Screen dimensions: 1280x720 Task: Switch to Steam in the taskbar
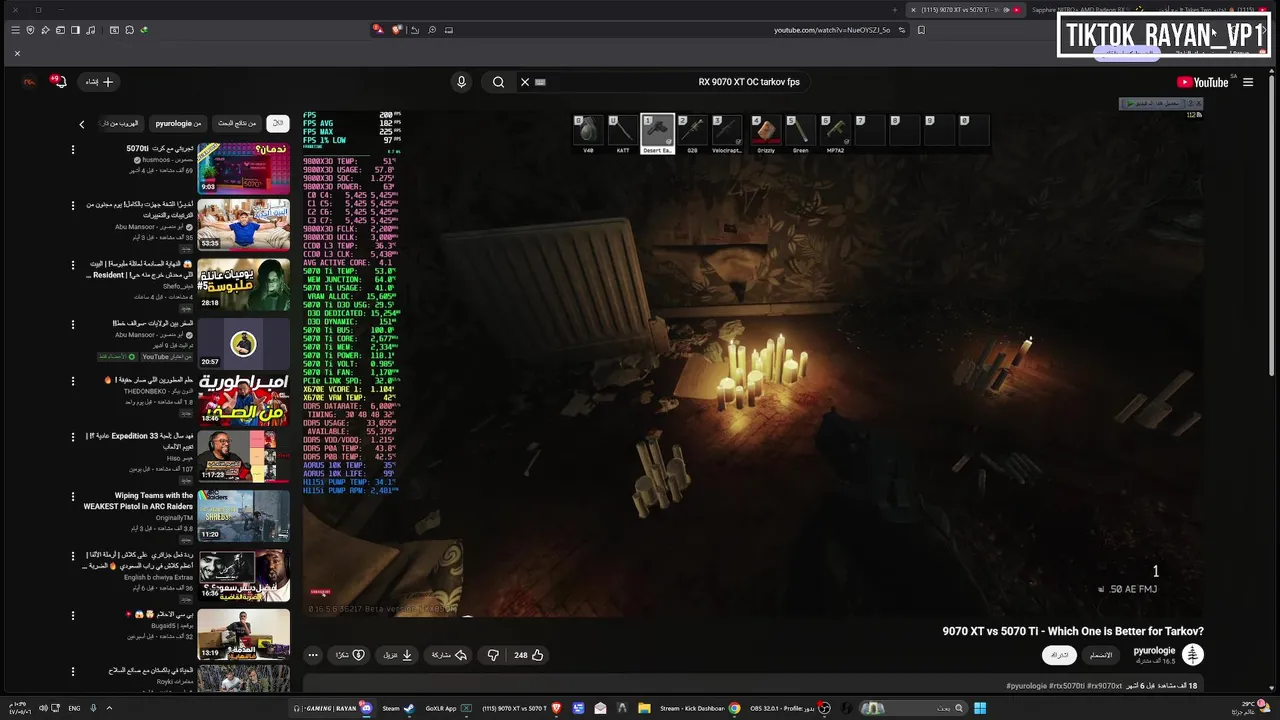(x=399, y=708)
